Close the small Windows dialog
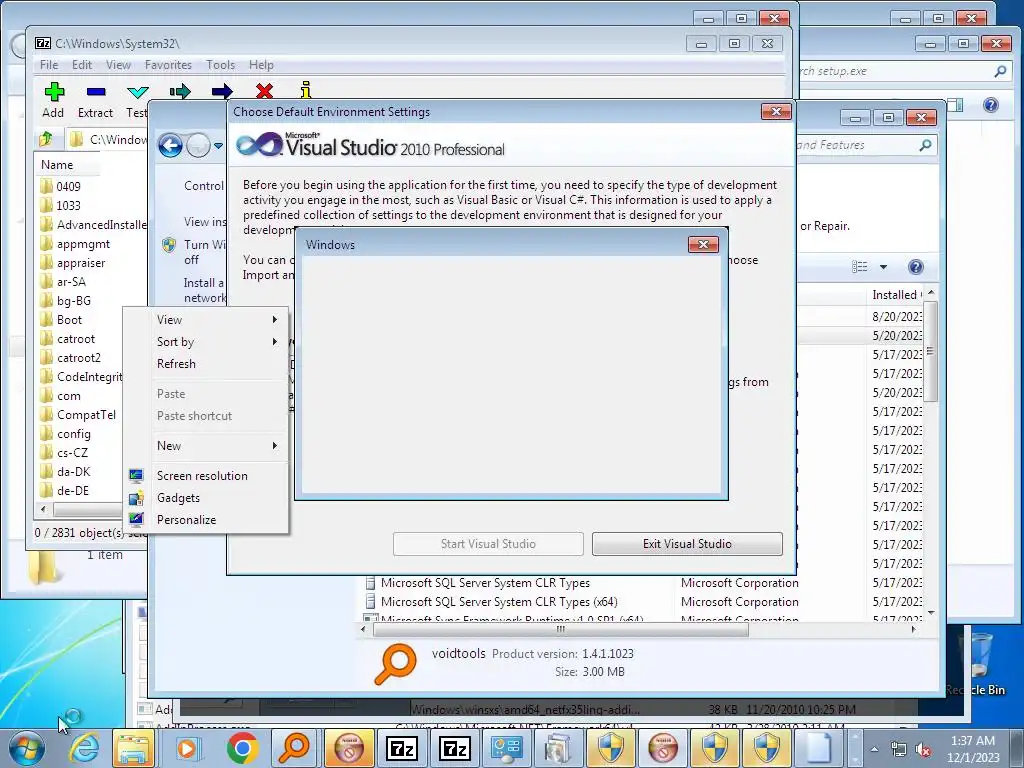1024x768 pixels. coord(703,244)
